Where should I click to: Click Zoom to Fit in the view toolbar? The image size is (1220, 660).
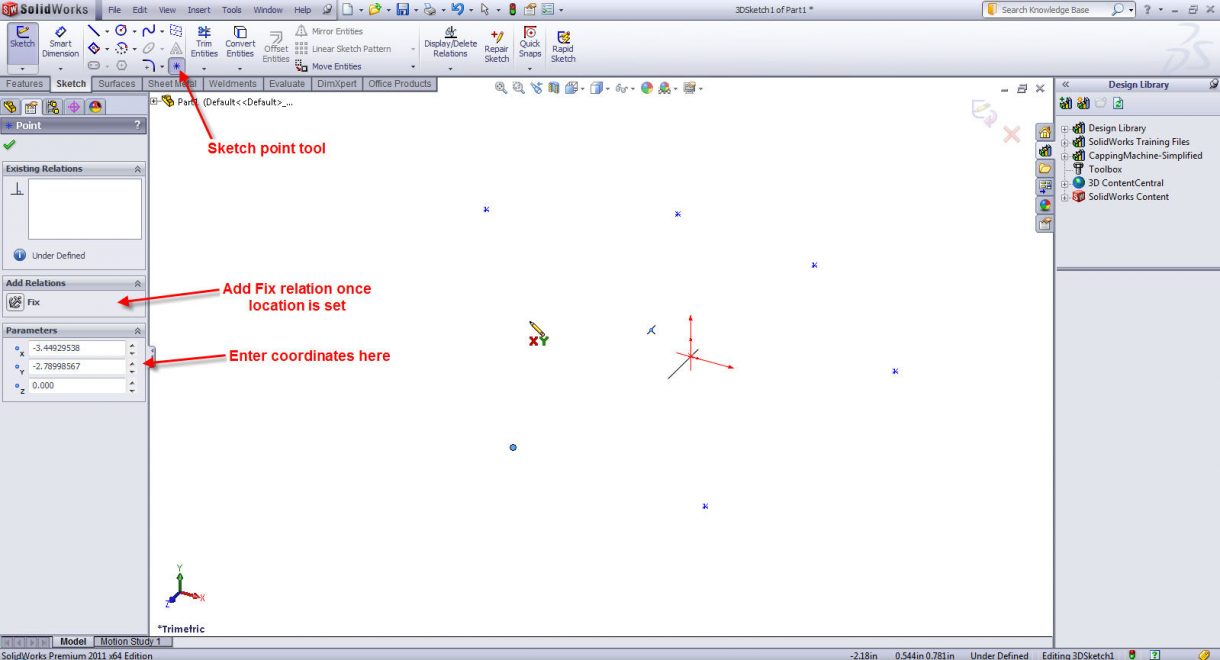coord(501,88)
